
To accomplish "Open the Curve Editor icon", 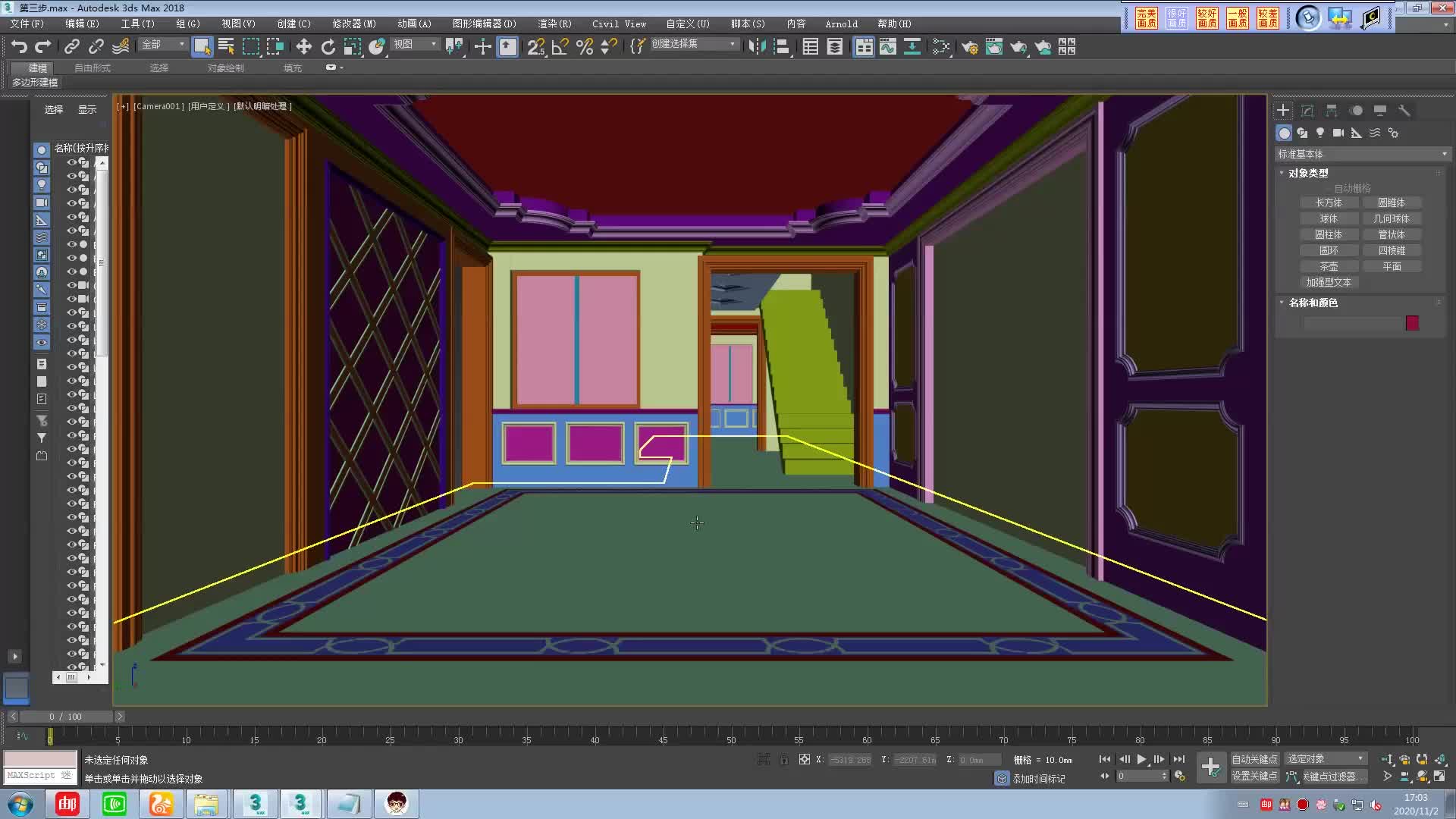I will (x=888, y=47).
